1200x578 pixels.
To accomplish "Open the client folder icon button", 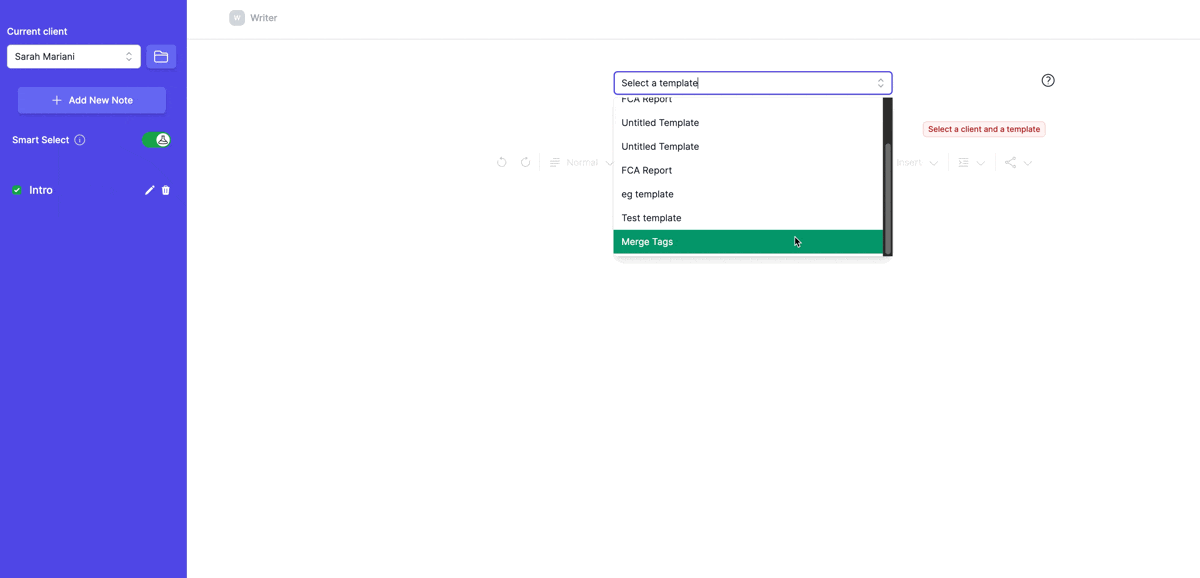I will [161, 57].
